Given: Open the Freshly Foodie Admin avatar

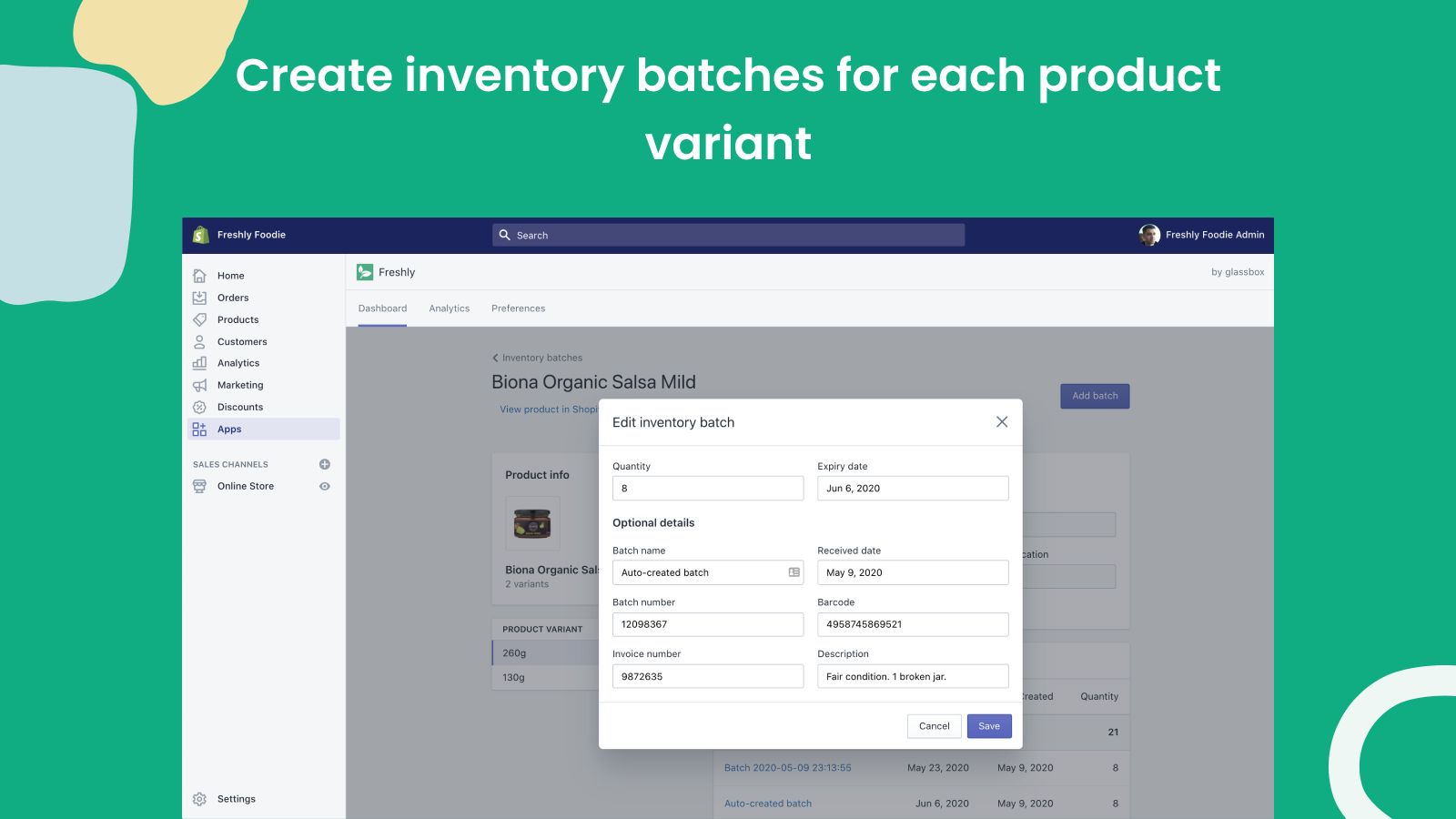Looking at the screenshot, I should coord(1149,235).
